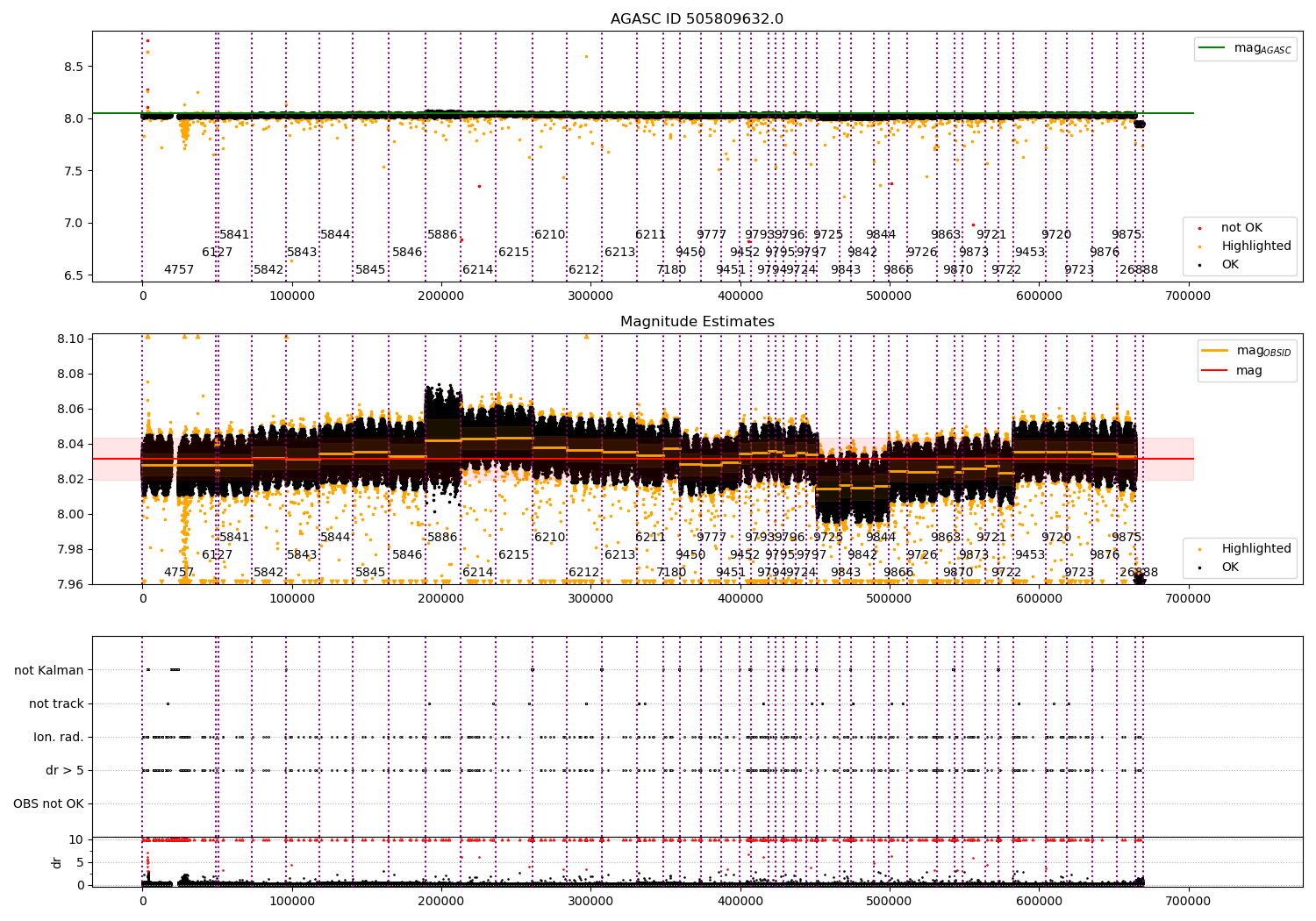Click OBSID label 9450 in the middle plot
The height and width of the screenshot is (921, 1316).
point(690,555)
